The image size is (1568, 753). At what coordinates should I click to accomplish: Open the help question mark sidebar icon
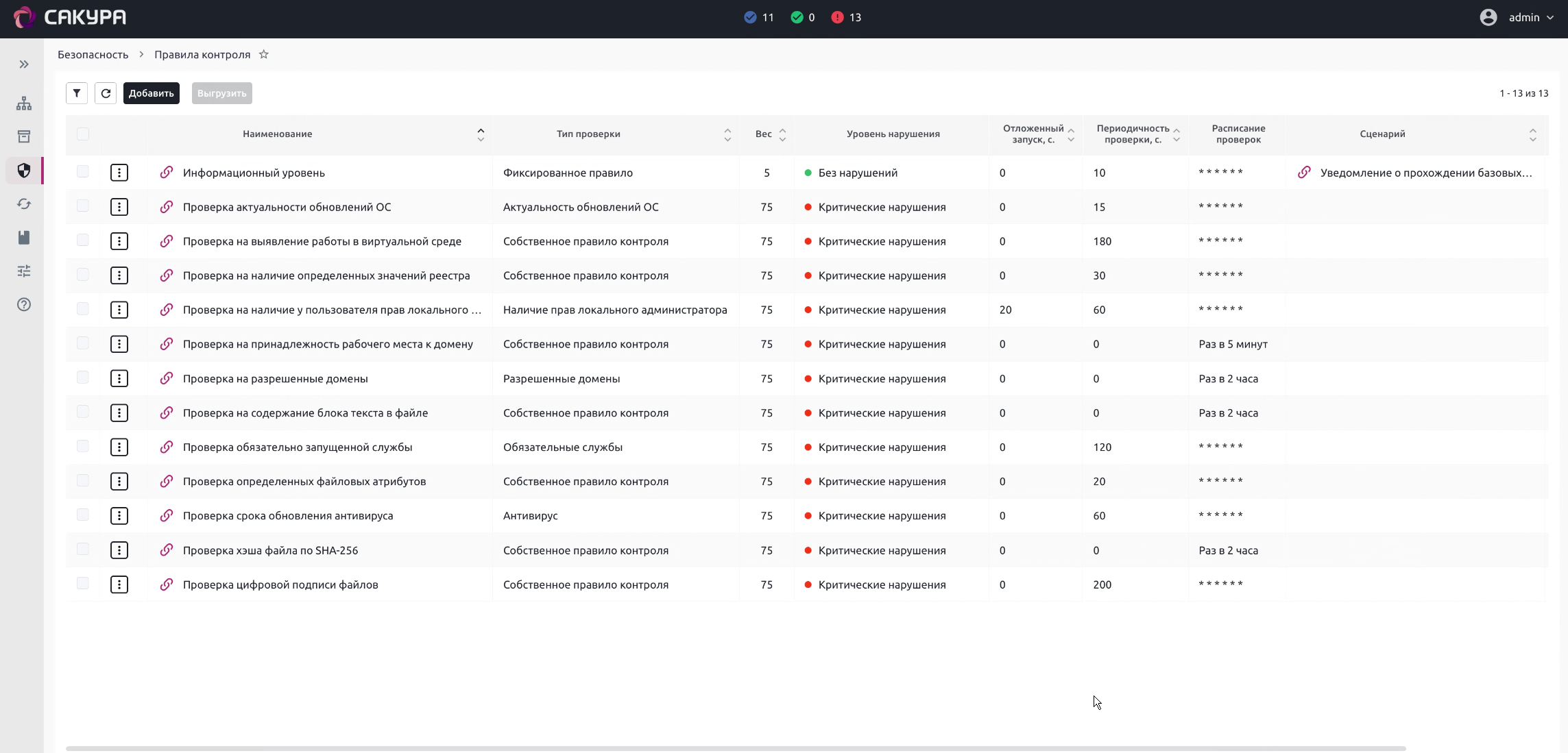tap(24, 304)
